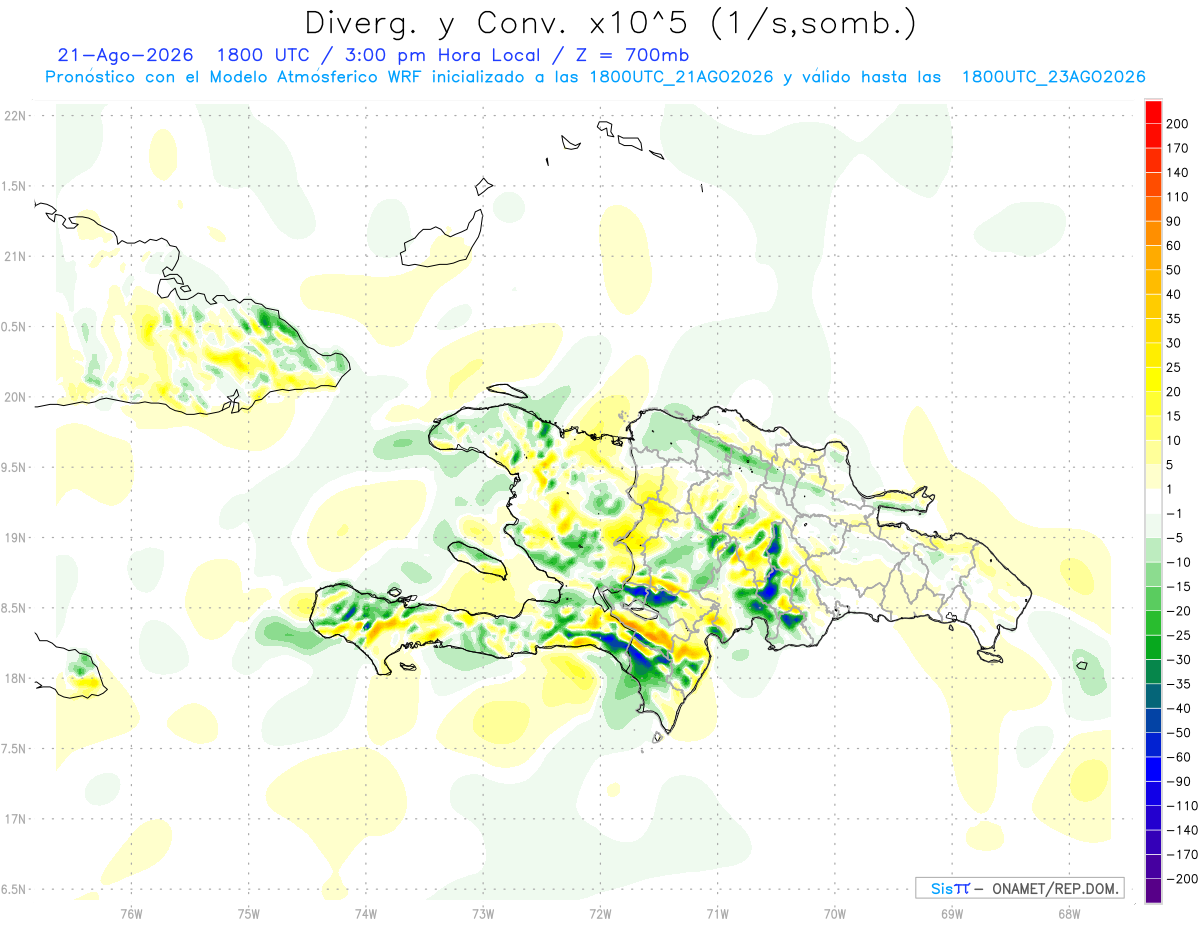1200x927 pixels.
Task: Click the "8.5N" latitude tick label
Action: pos(14,608)
